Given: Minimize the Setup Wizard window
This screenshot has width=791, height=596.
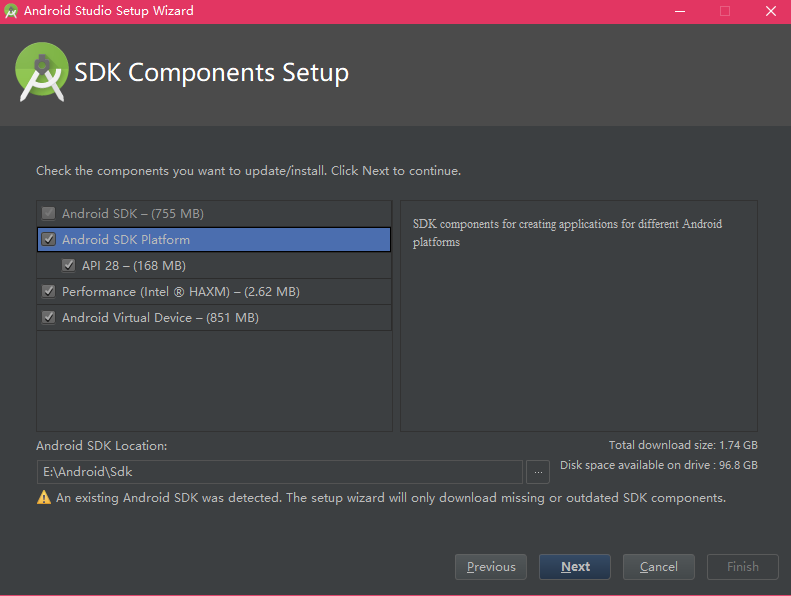Looking at the screenshot, I should pyautogui.click(x=680, y=11).
